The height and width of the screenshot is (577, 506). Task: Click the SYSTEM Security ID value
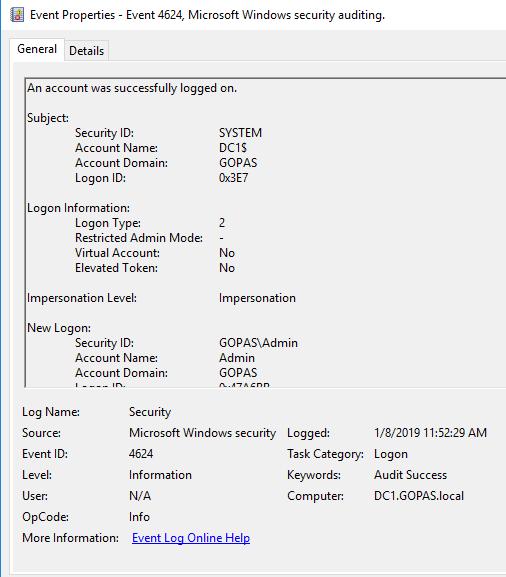pyautogui.click(x=240, y=132)
